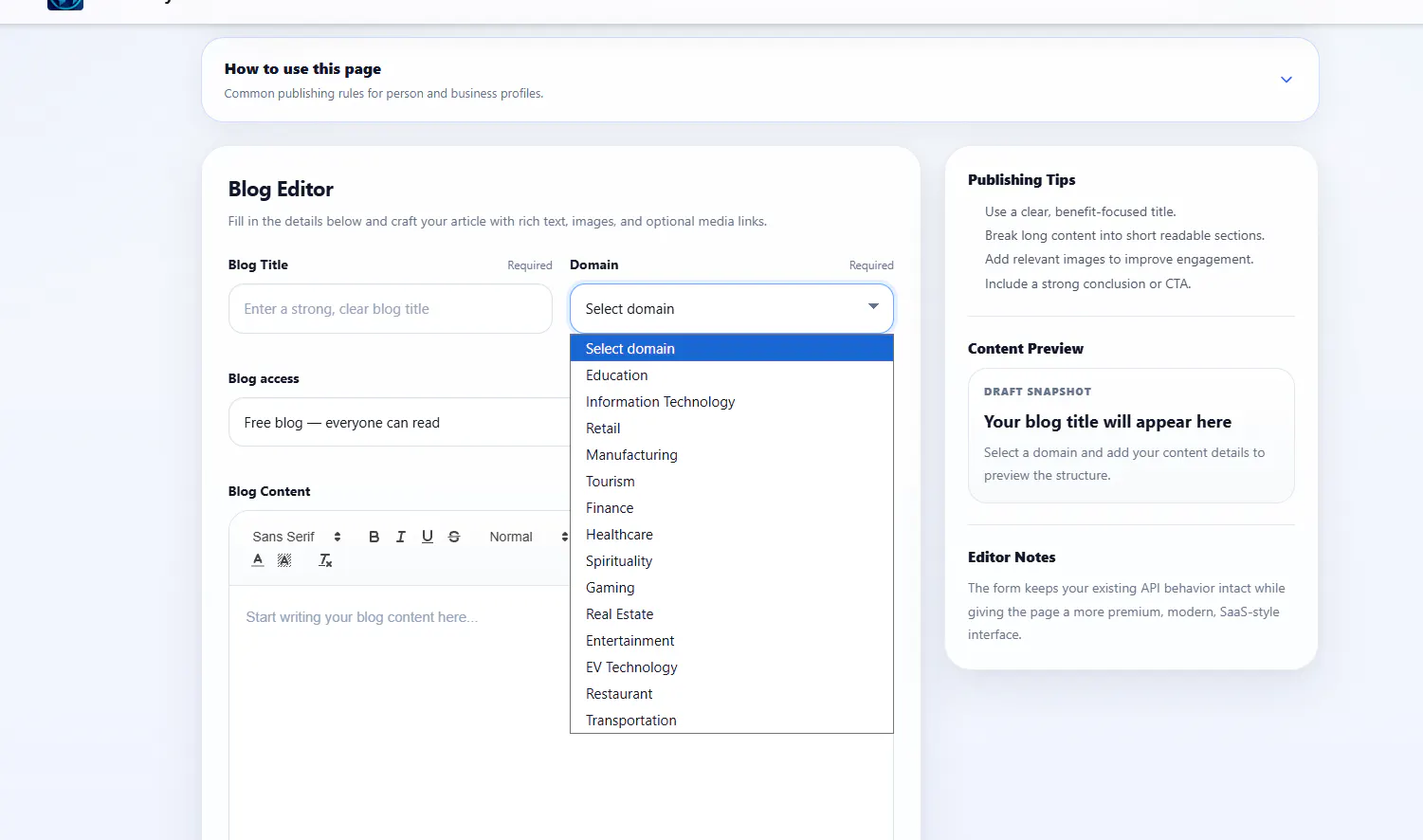Open the text color picker
This screenshot has height=840, width=1423.
pos(258,560)
